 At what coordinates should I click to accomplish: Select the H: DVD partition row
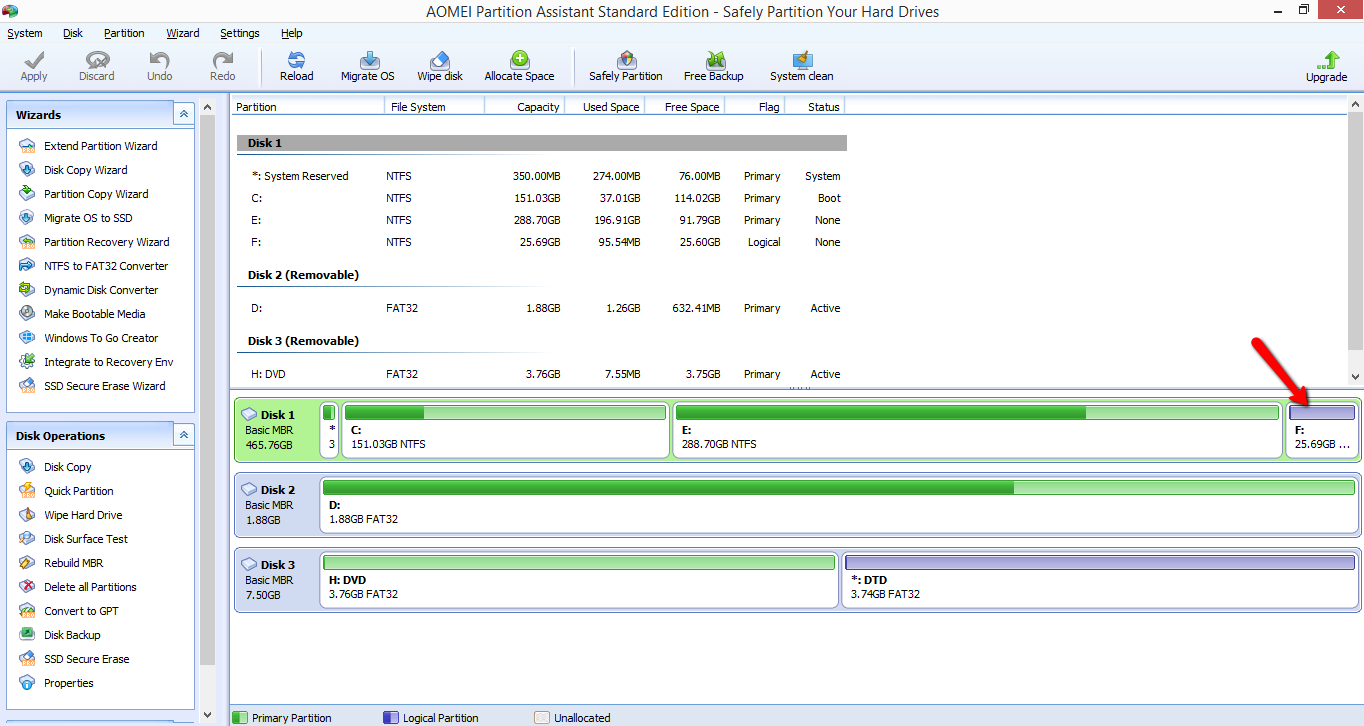pyautogui.click(x=541, y=374)
